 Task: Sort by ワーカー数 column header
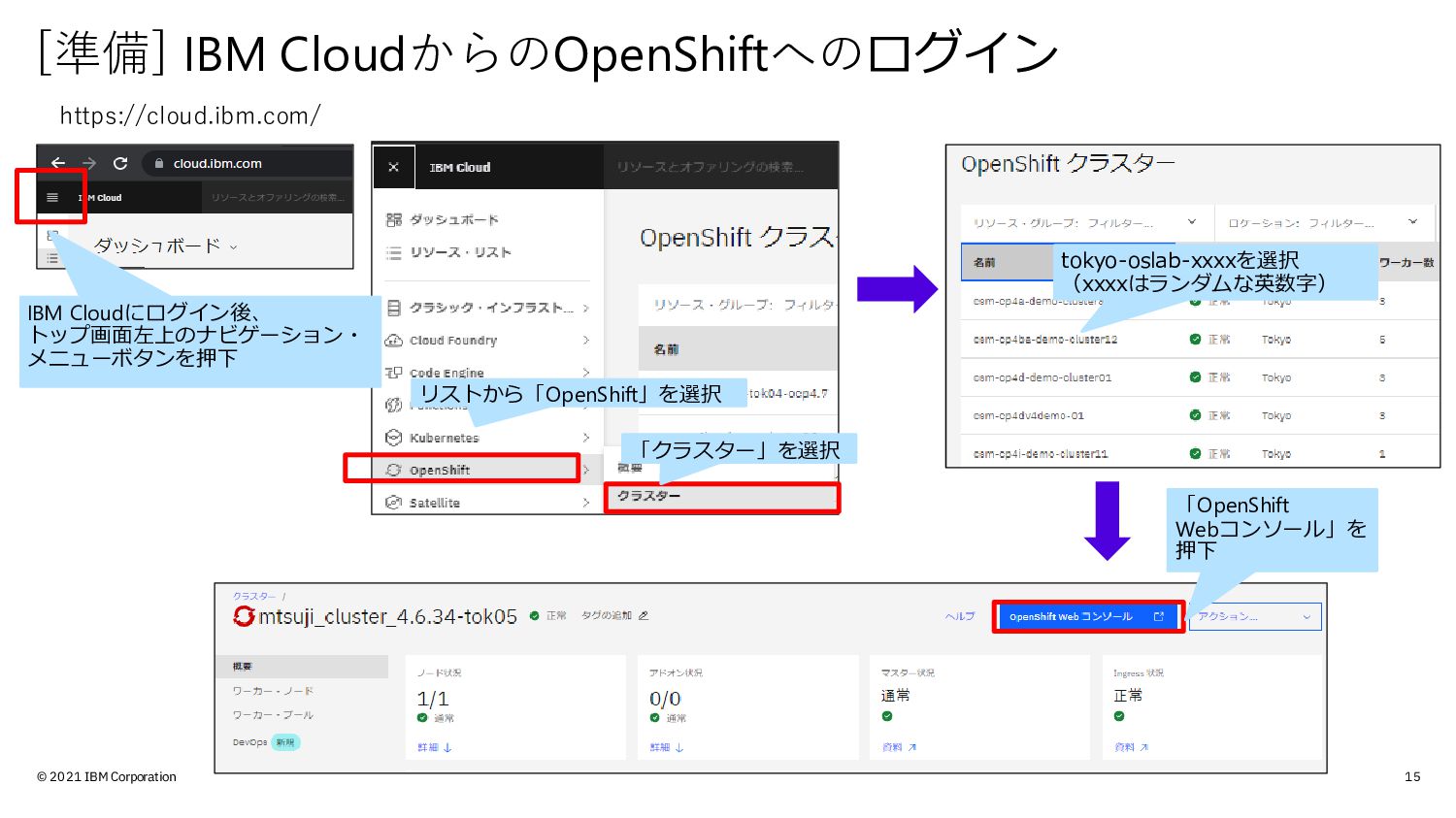pos(1406,262)
